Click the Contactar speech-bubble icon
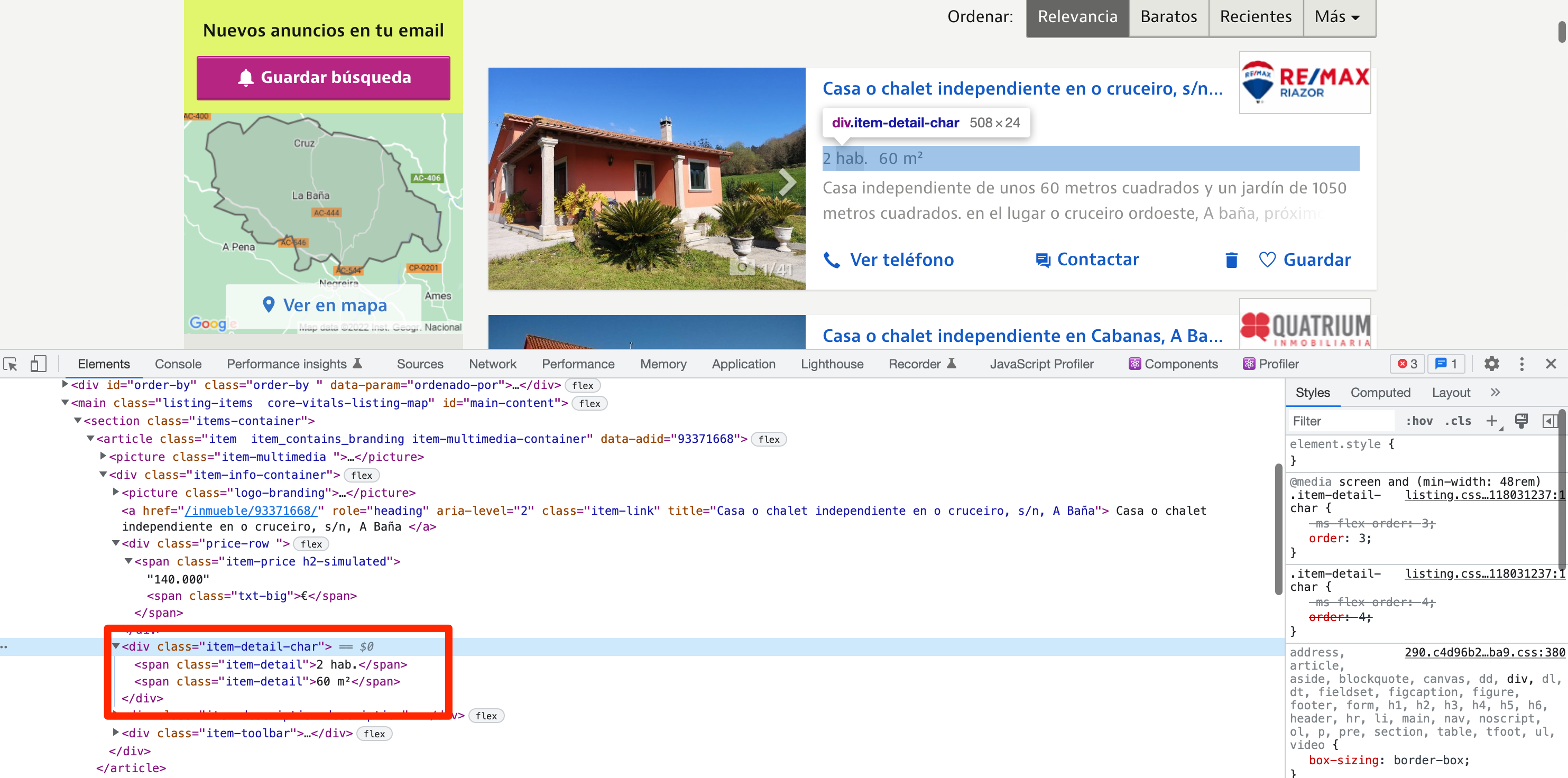The width and height of the screenshot is (1568, 778). (x=1043, y=260)
